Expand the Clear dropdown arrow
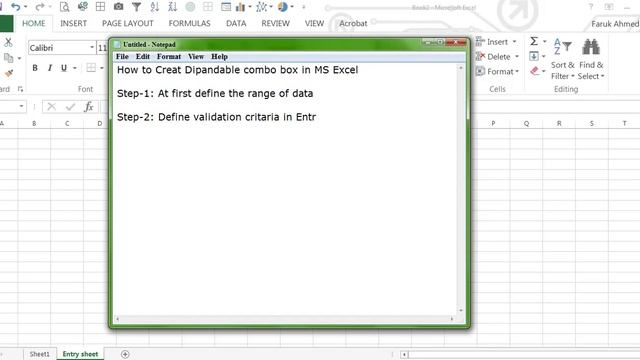 tap(544, 71)
